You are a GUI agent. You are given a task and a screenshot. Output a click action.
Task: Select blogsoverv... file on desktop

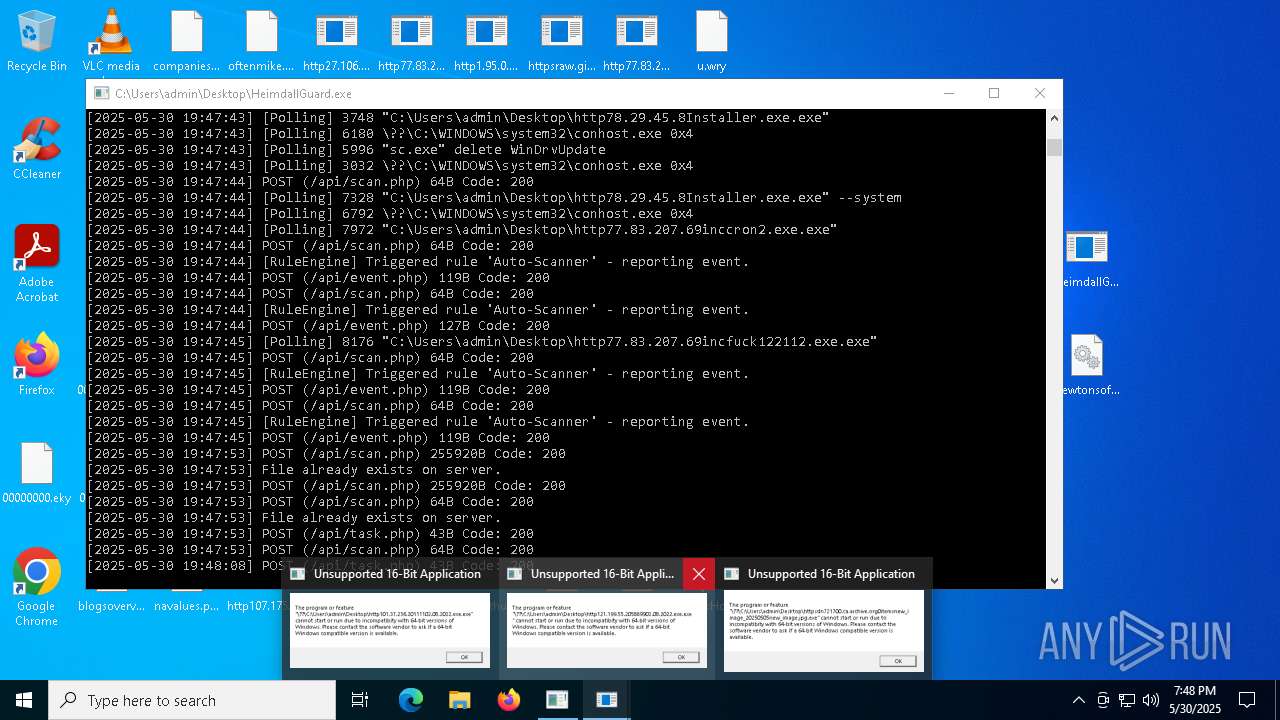point(111,605)
